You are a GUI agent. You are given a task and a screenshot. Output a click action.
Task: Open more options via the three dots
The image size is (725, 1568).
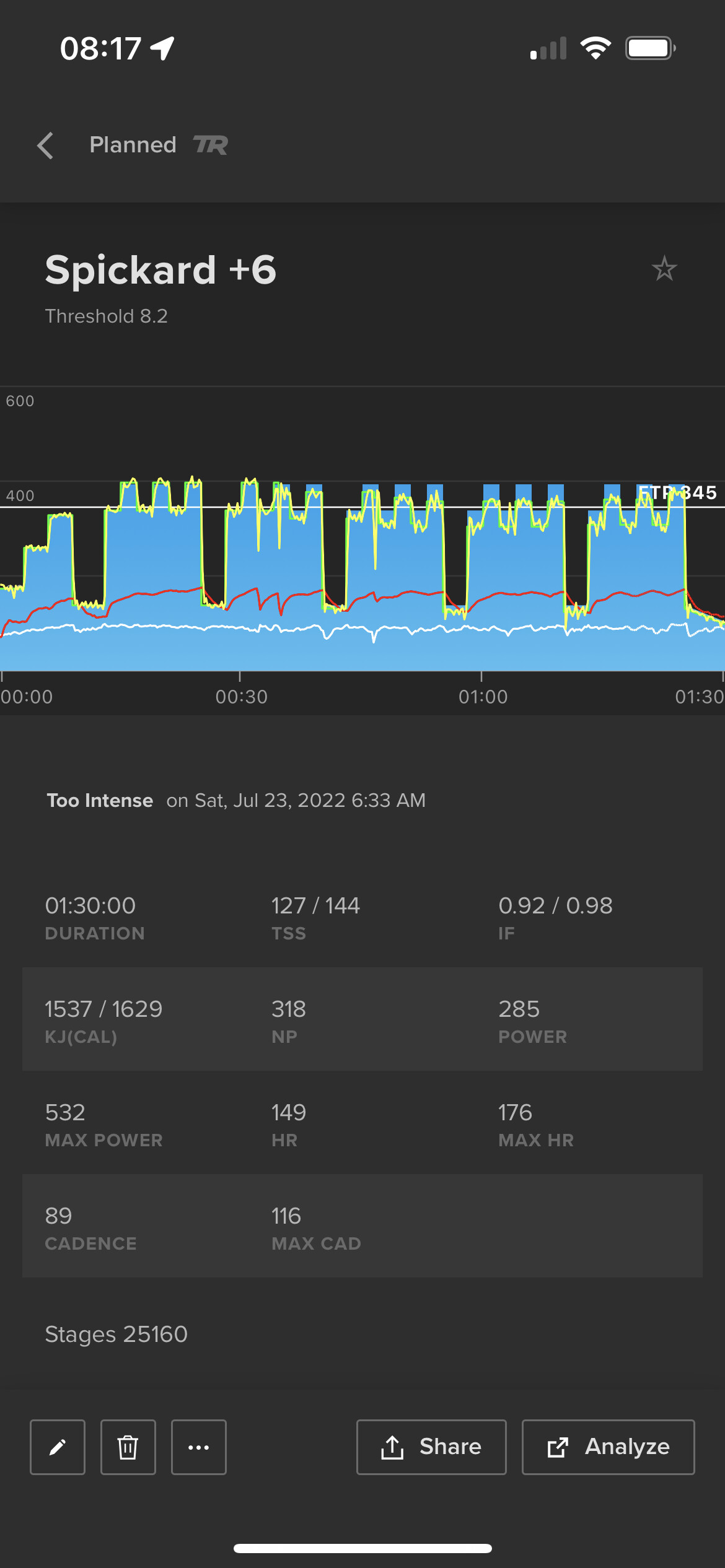[199, 1447]
